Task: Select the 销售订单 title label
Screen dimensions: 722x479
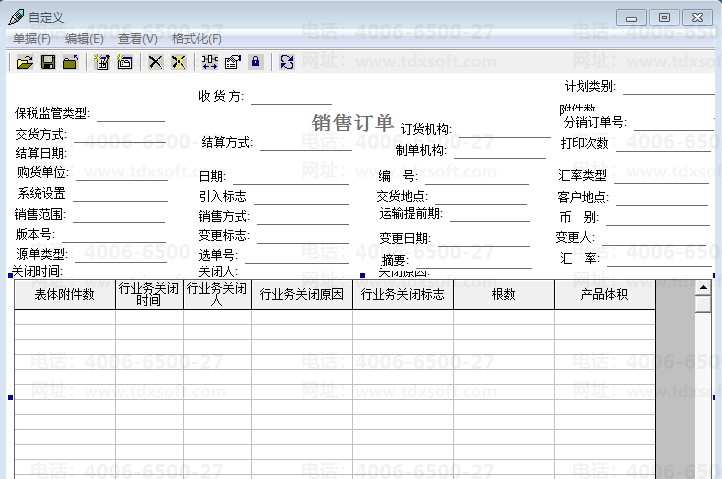Action: click(353, 123)
